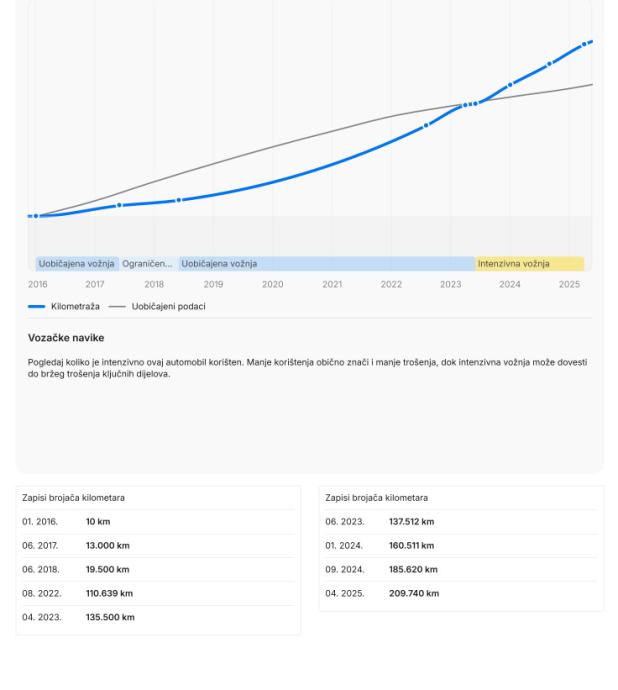
Task: Click the long Uobičajena vožnja segment spanning 2019–2022
Action: 326,264
